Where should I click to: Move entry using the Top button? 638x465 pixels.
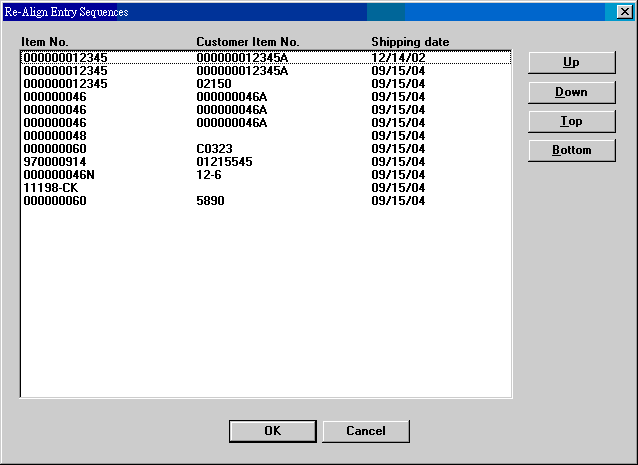point(571,121)
